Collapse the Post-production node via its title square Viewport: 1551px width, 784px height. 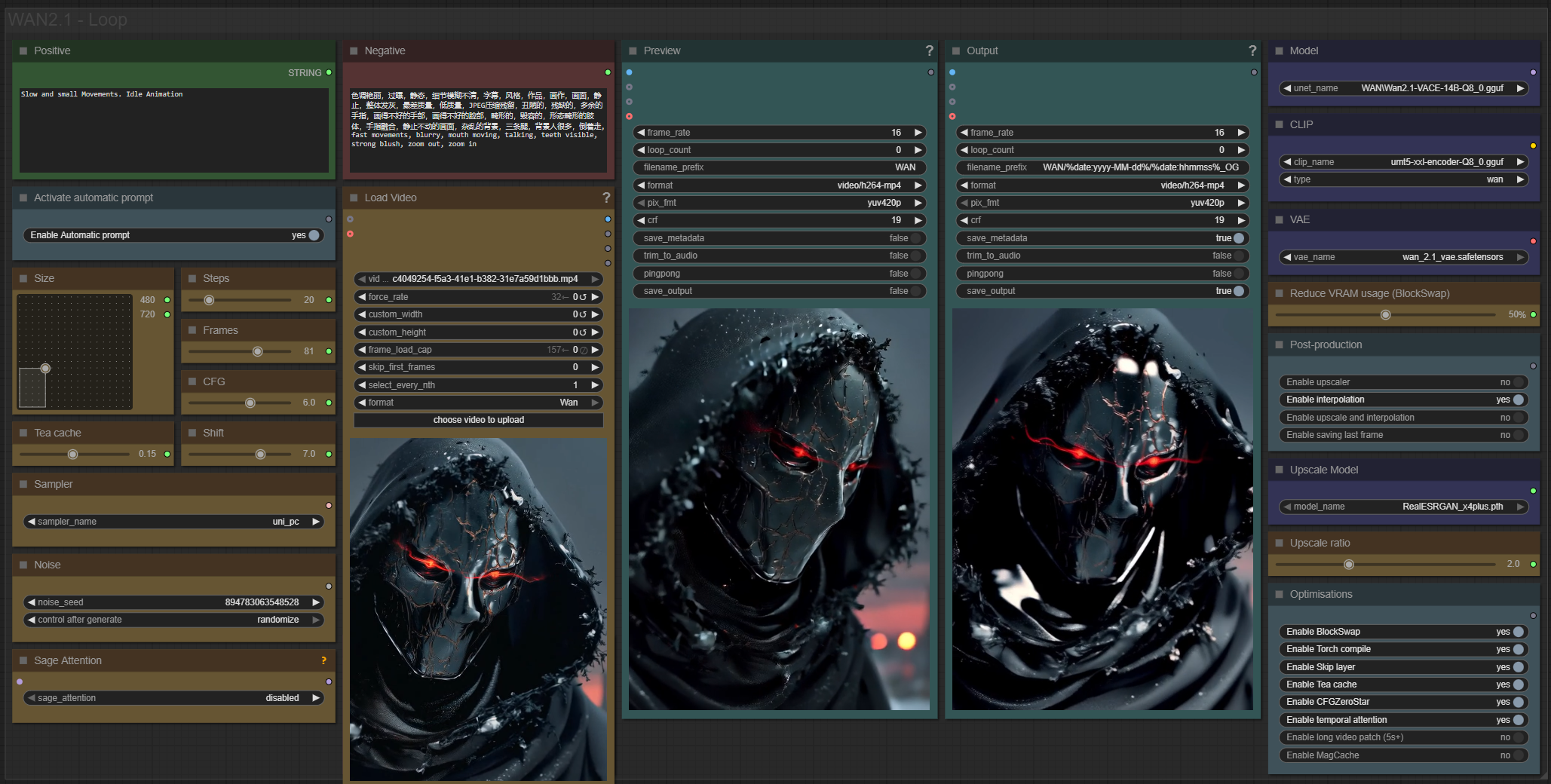click(x=1279, y=345)
